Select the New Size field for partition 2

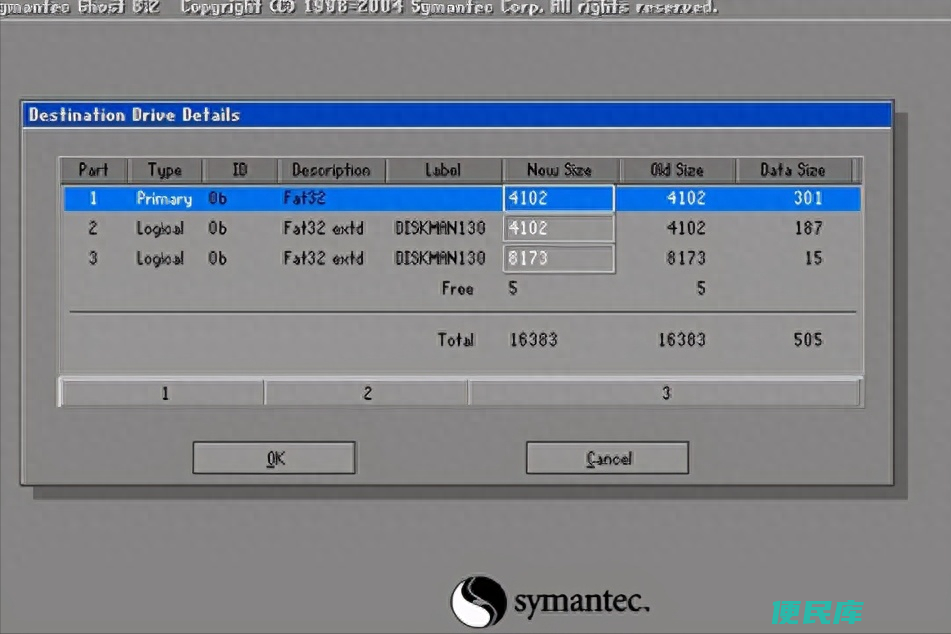tap(559, 228)
